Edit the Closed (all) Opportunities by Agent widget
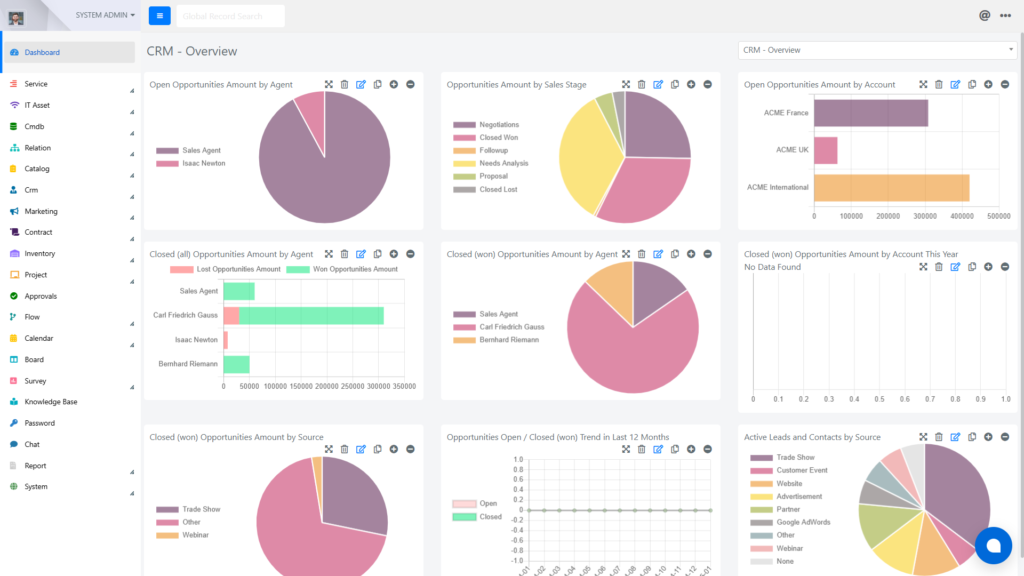Screen dimensions: 1024x576 pyautogui.click(x=361, y=254)
